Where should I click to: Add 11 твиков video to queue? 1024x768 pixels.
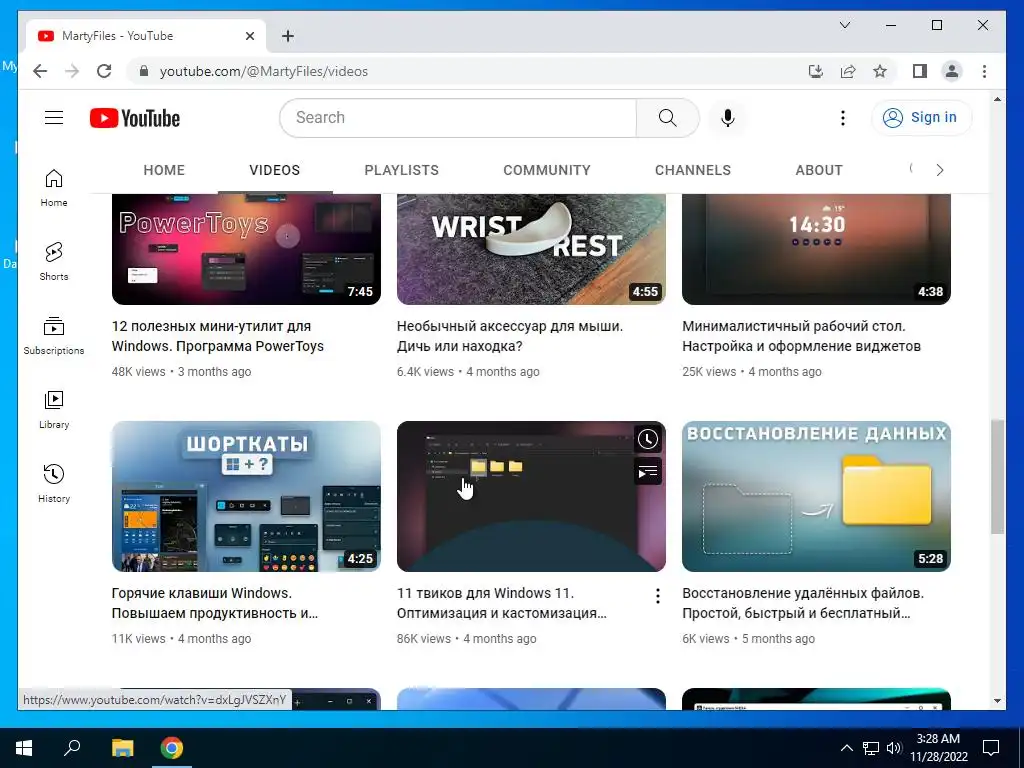point(648,472)
